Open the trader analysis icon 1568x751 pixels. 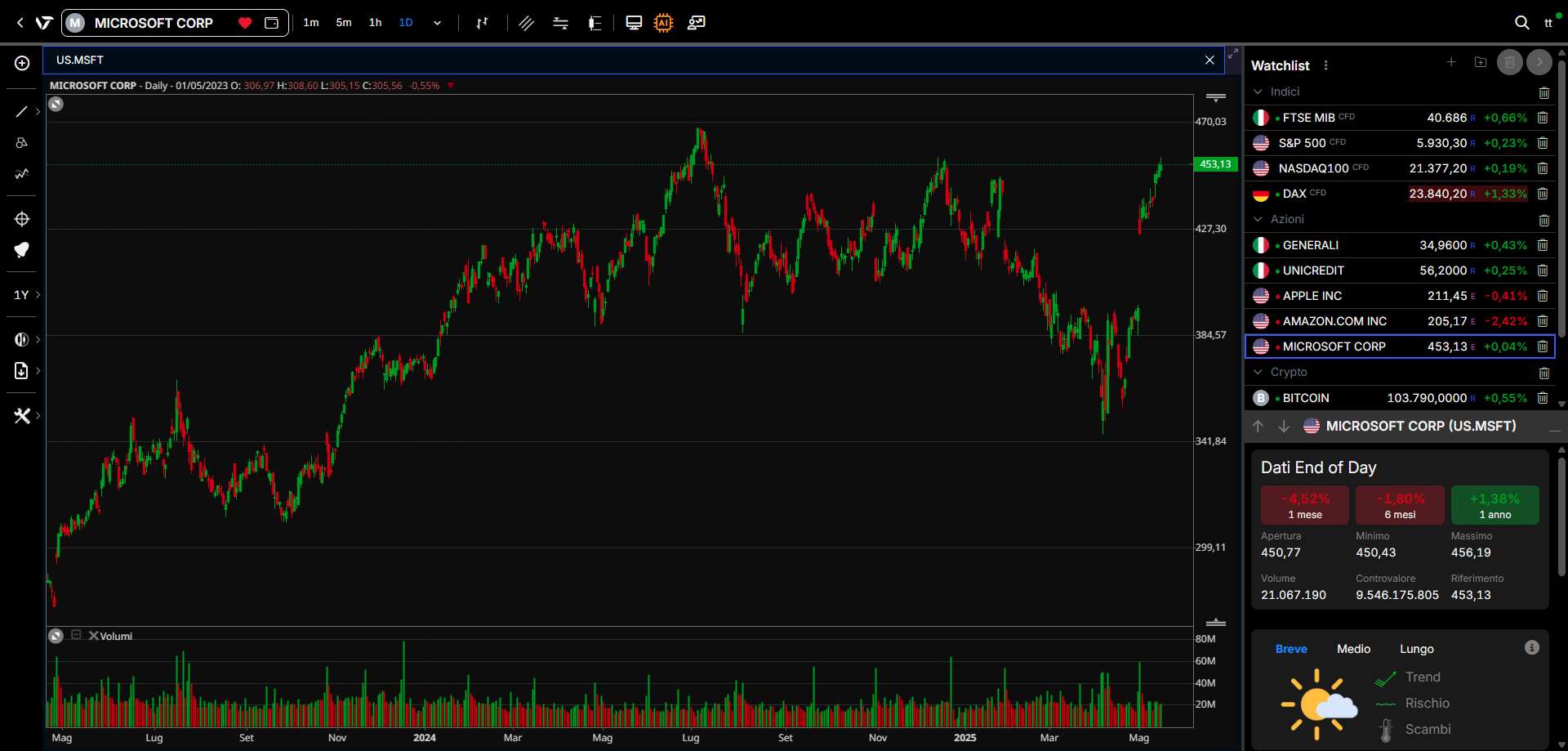(x=696, y=23)
